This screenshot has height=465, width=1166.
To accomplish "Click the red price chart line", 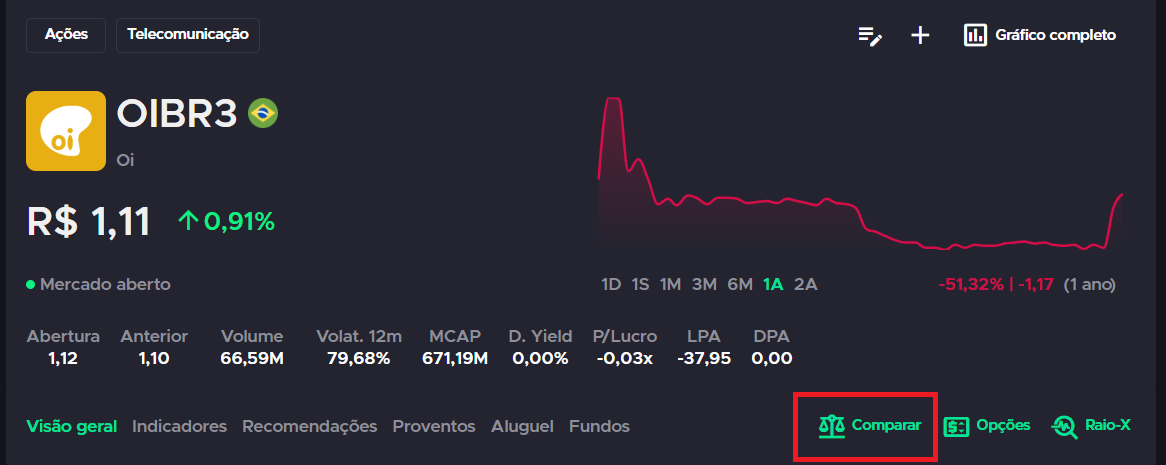I will point(860,173).
